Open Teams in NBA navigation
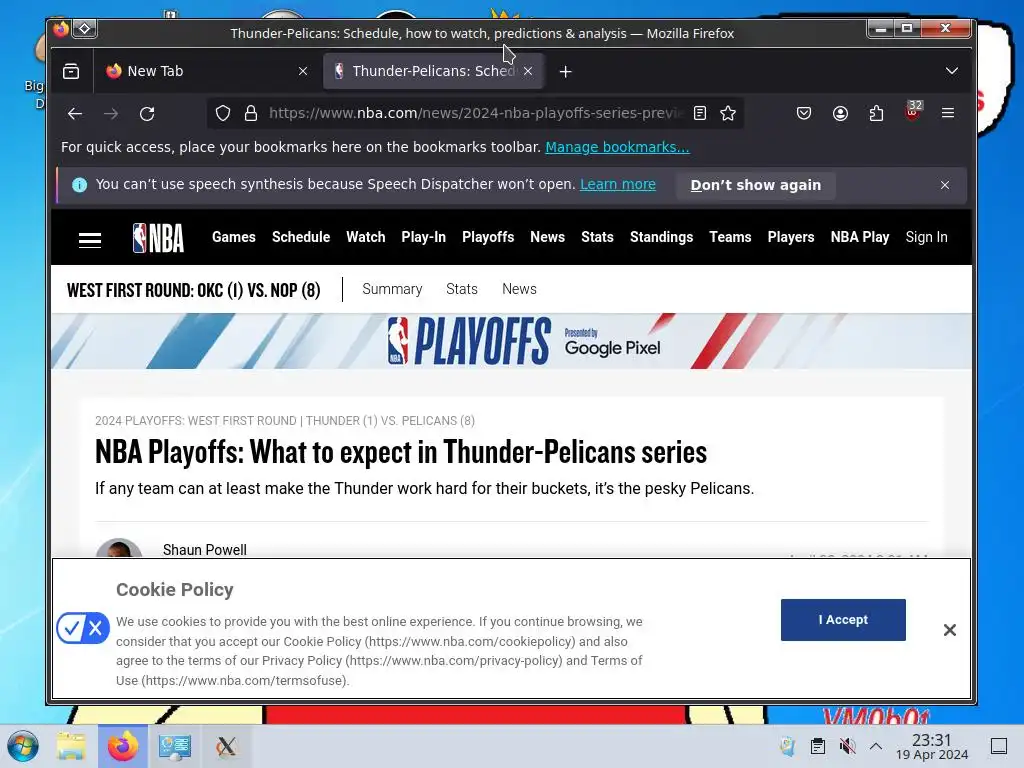 pyautogui.click(x=730, y=237)
